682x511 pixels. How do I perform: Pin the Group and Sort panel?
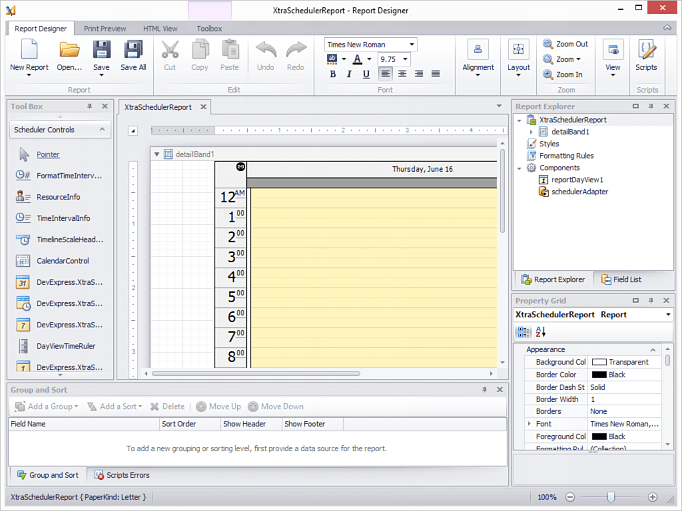485,390
